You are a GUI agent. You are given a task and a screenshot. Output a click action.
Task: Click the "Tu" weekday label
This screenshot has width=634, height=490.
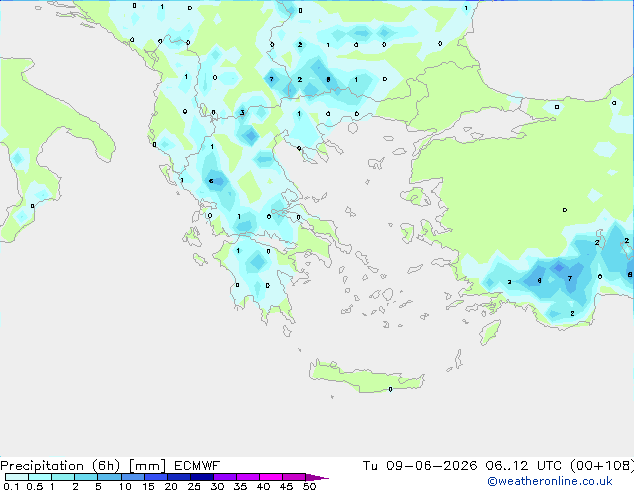370,466
